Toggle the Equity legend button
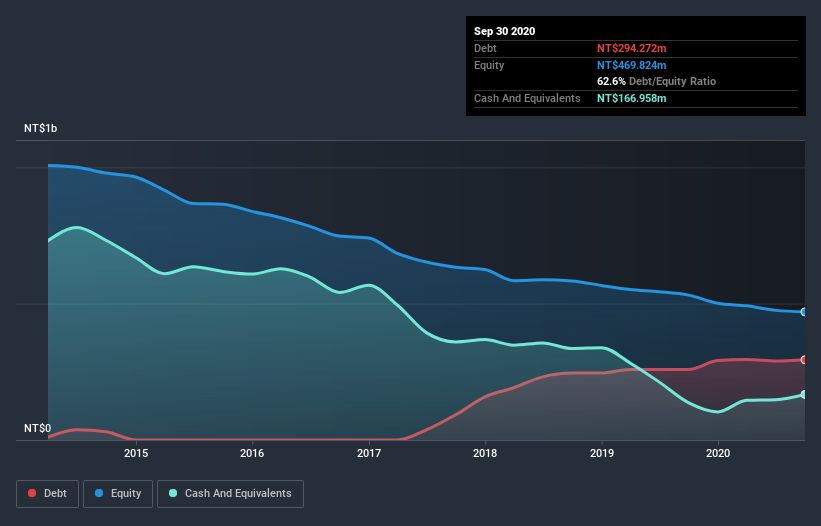Screen dimensions: 821x526 pyautogui.click(x=118, y=494)
